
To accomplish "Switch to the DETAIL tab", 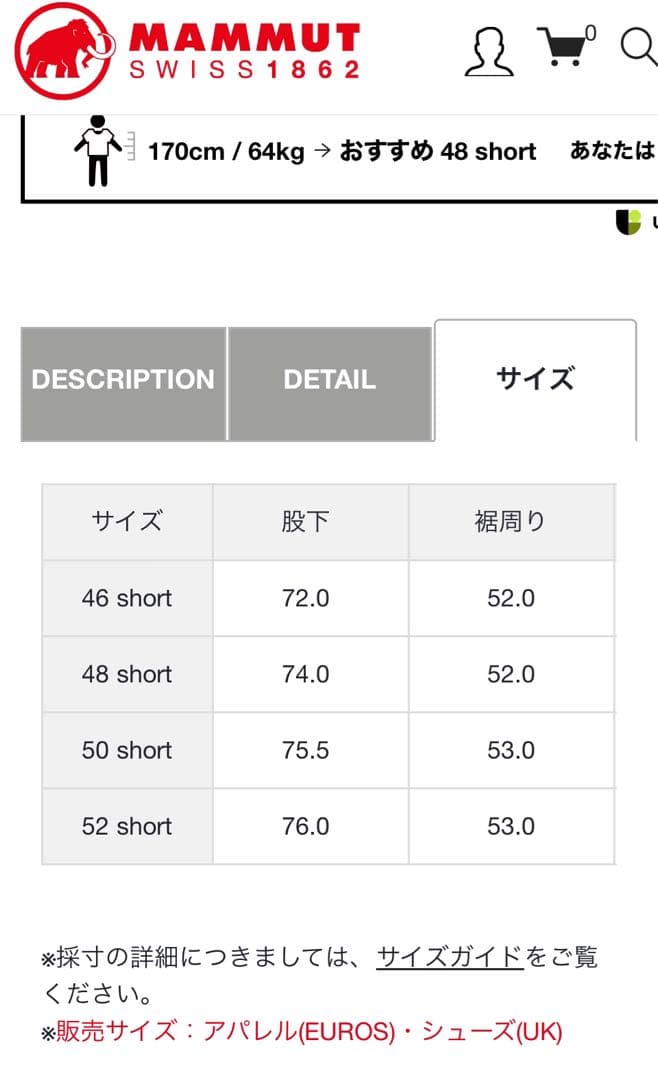I will pos(330,380).
